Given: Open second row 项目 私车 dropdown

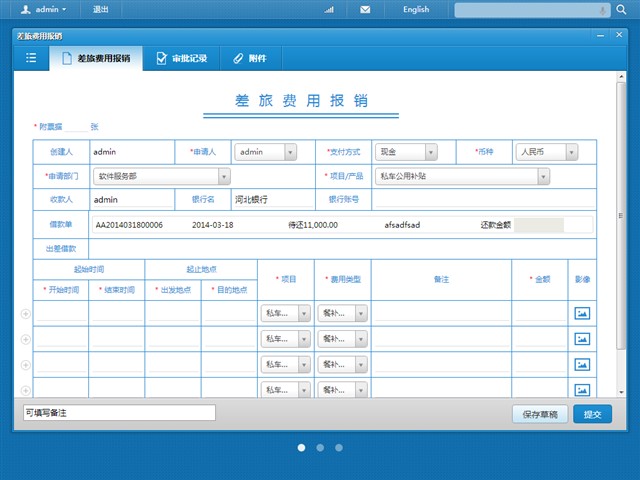Looking at the screenshot, I should pyautogui.click(x=286, y=339).
